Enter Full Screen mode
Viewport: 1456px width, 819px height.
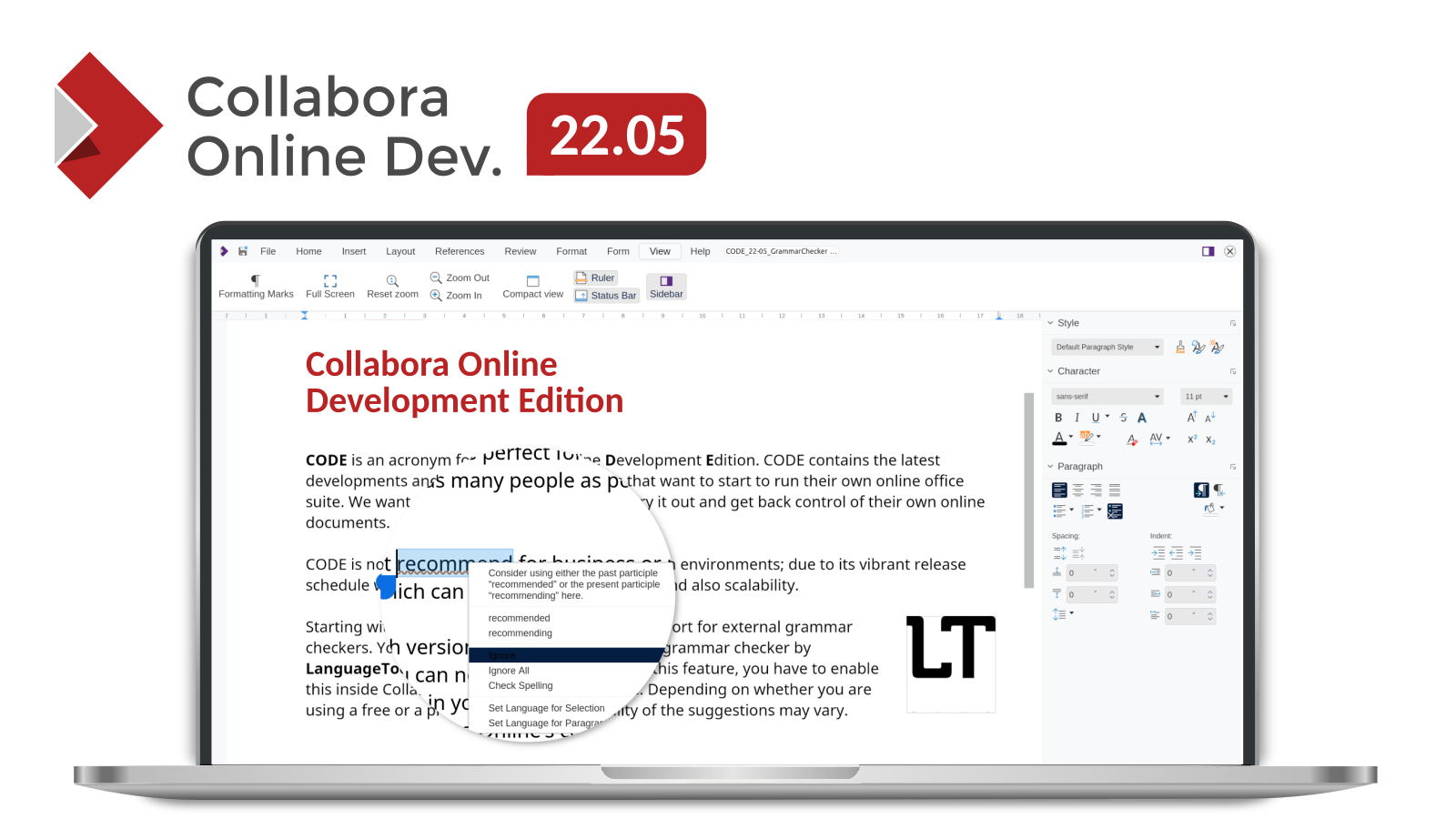[330, 287]
